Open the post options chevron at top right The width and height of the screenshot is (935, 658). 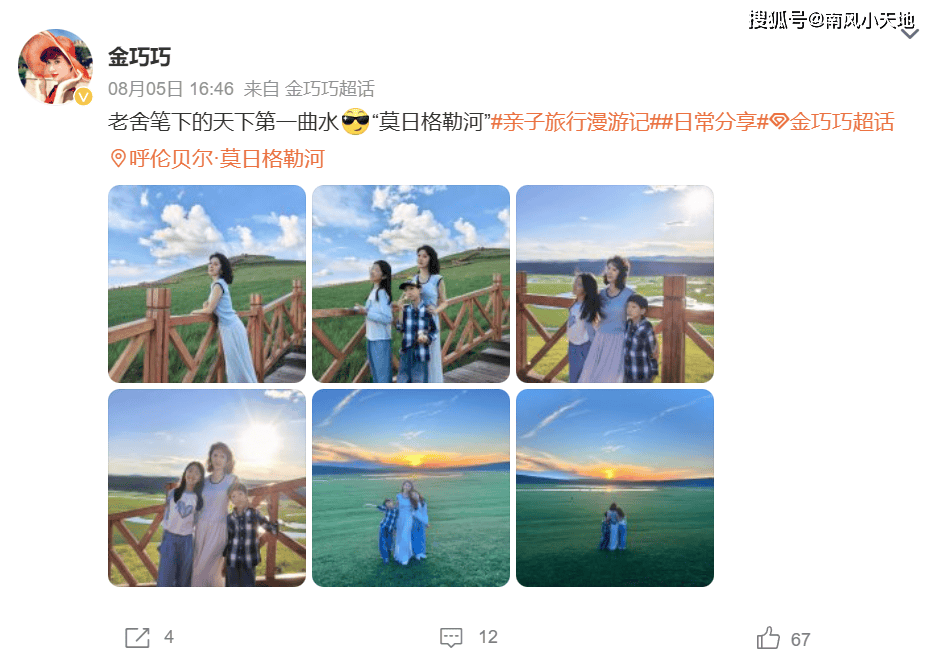909,35
